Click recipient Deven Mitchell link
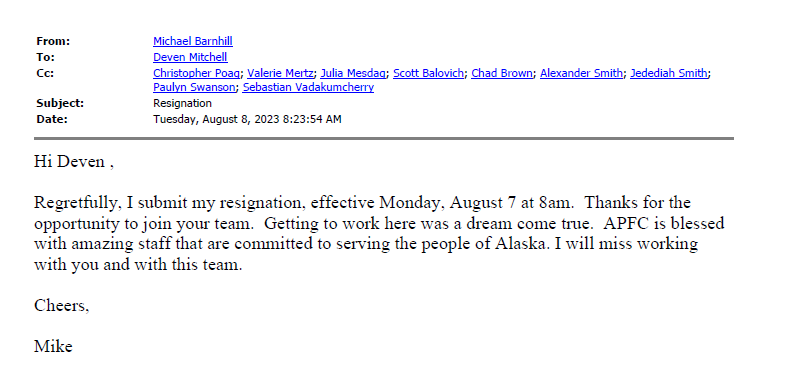This screenshot has width=804, height=372. point(190,57)
